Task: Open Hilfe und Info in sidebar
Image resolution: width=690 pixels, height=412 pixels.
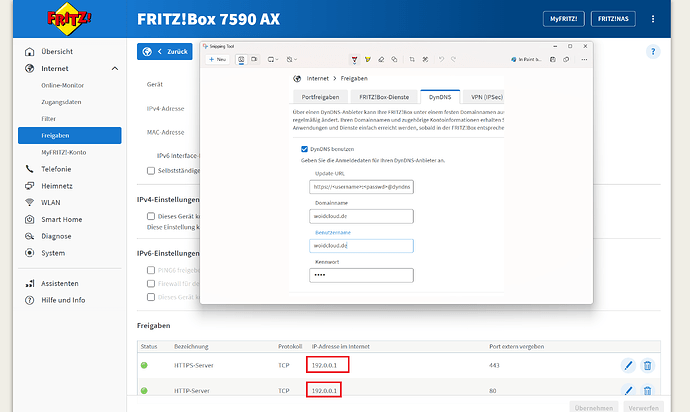Action: (63, 300)
